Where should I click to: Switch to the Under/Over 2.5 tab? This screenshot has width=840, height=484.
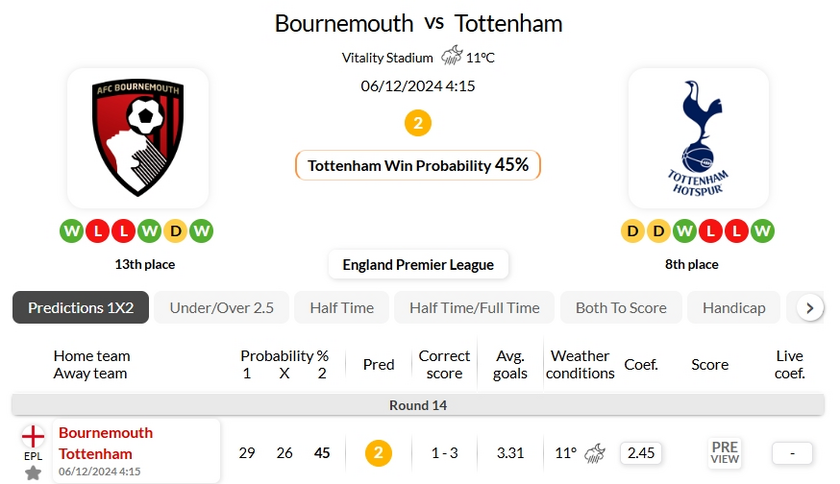pos(221,308)
